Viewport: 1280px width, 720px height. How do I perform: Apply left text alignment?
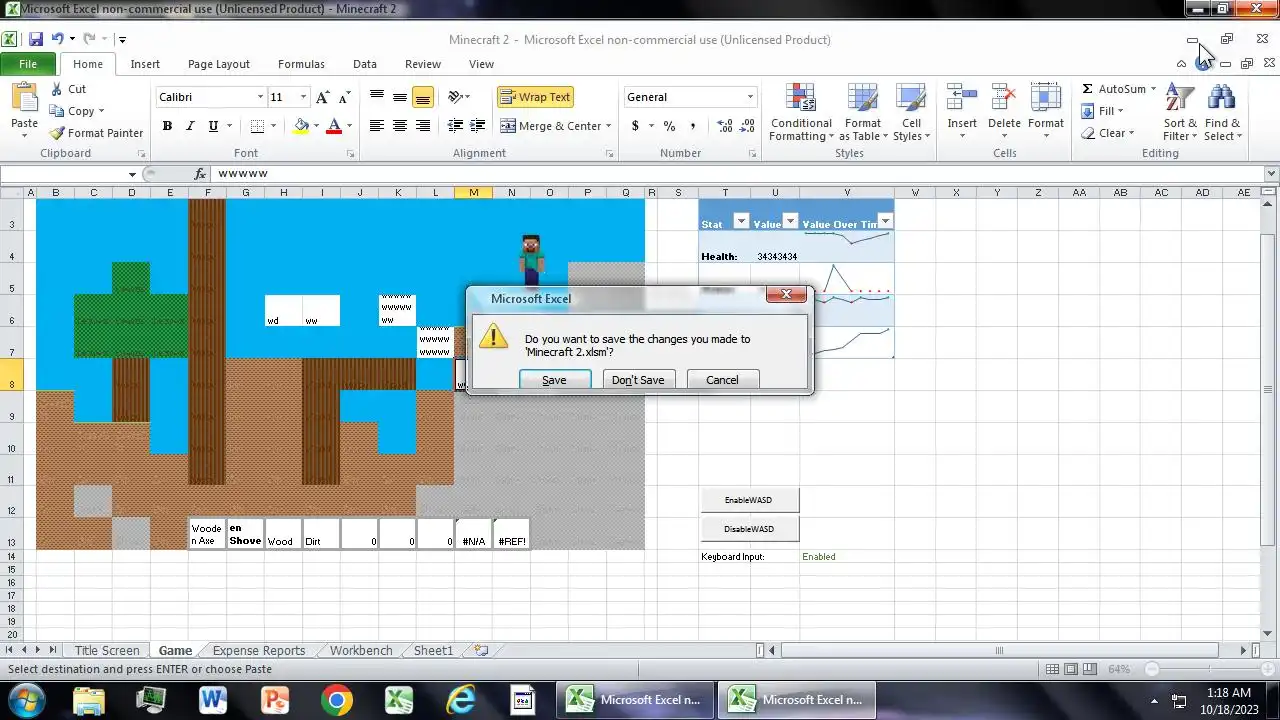point(377,126)
